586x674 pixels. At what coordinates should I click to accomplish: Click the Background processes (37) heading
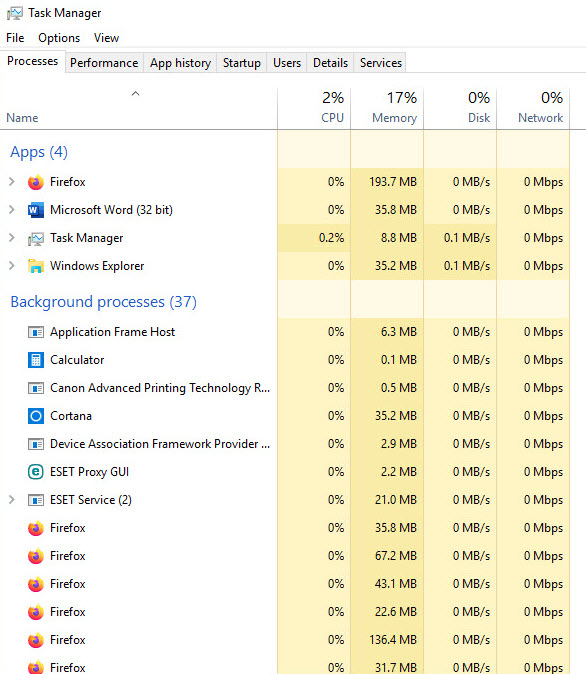point(104,302)
